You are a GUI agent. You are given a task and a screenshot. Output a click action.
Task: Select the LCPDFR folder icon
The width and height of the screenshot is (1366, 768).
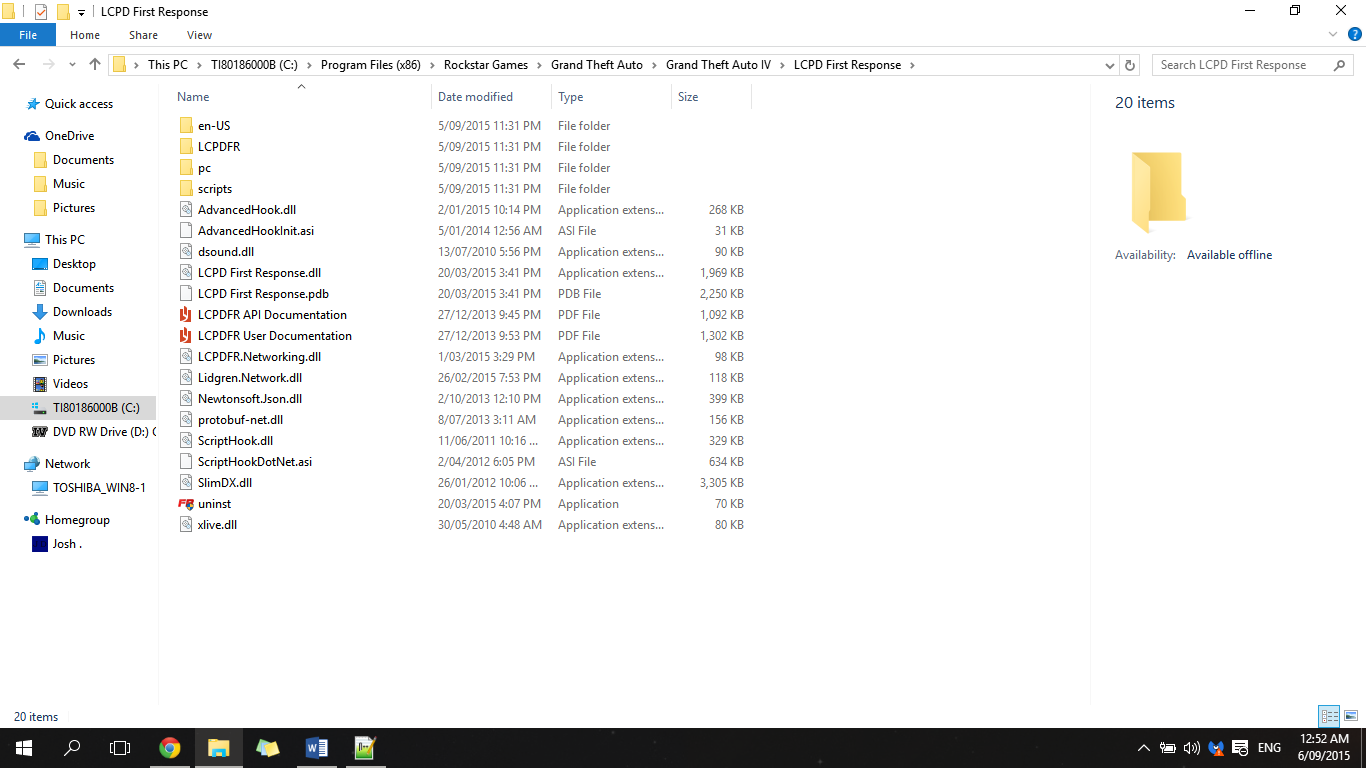[x=185, y=147]
